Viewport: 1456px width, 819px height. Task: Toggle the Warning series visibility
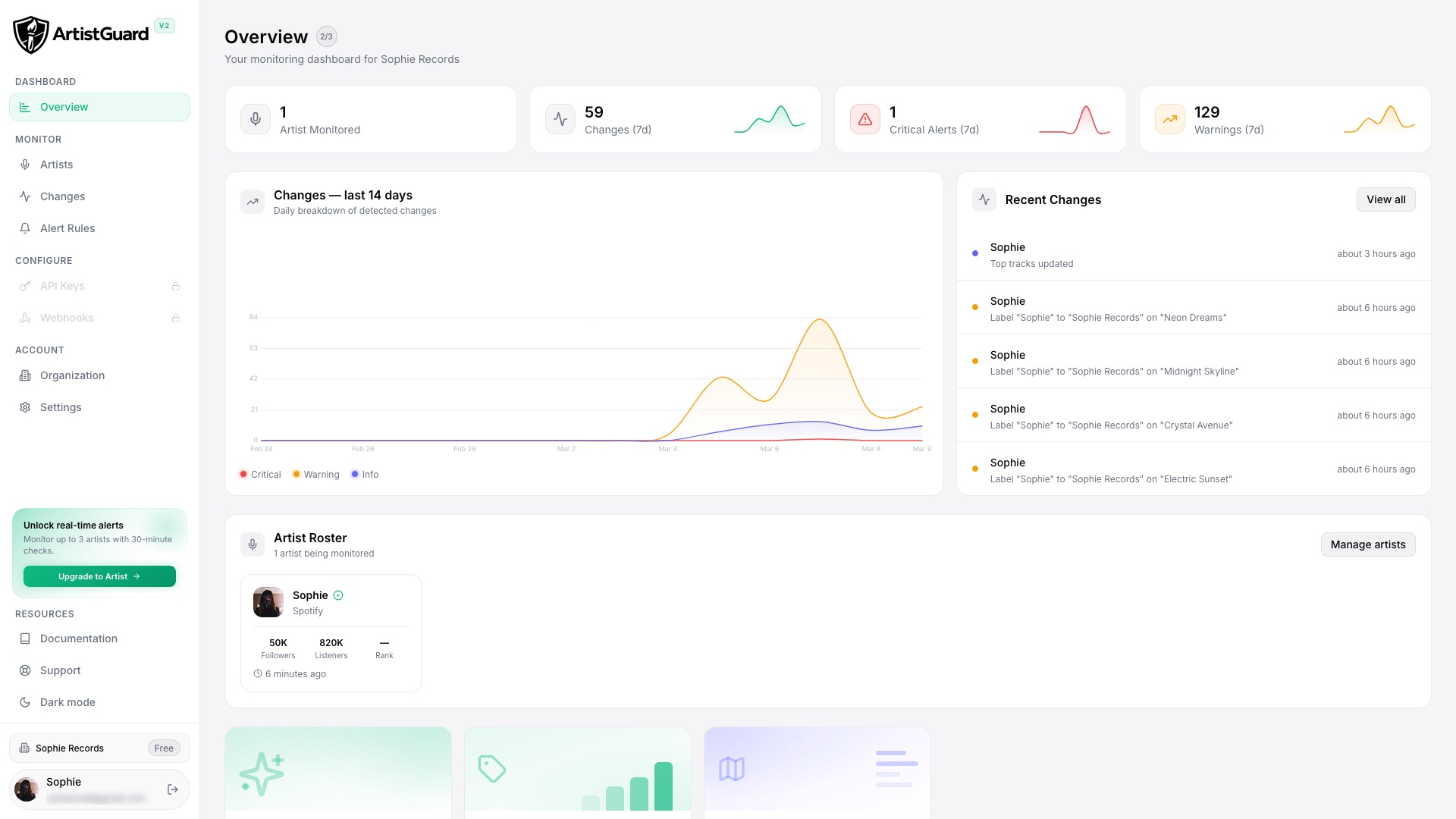(315, 474)
